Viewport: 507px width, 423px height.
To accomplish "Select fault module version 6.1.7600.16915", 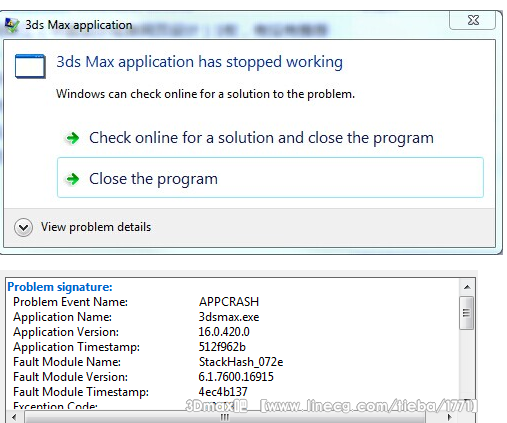I will [236, 377].
